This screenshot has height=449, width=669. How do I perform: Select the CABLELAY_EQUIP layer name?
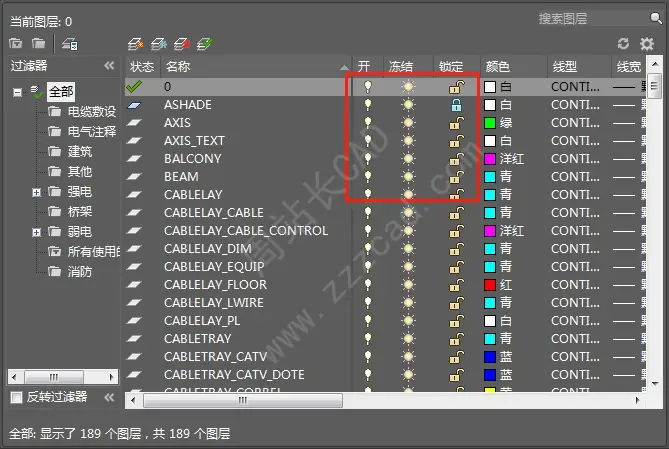pos(214,267)
